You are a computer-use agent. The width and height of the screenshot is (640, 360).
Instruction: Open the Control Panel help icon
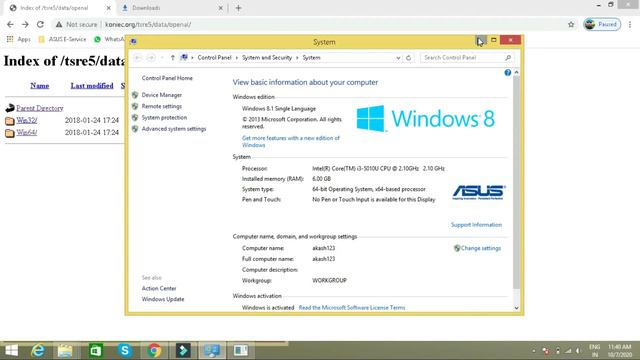[507, 73]
